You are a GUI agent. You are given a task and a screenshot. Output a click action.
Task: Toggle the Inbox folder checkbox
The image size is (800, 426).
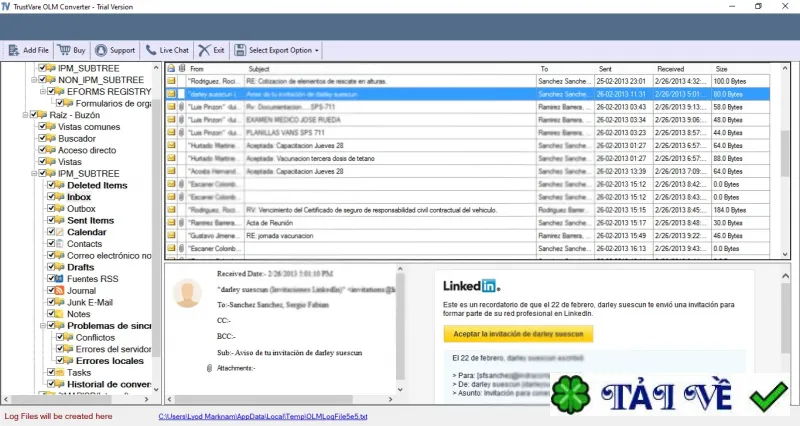click(x=51, y=197)
